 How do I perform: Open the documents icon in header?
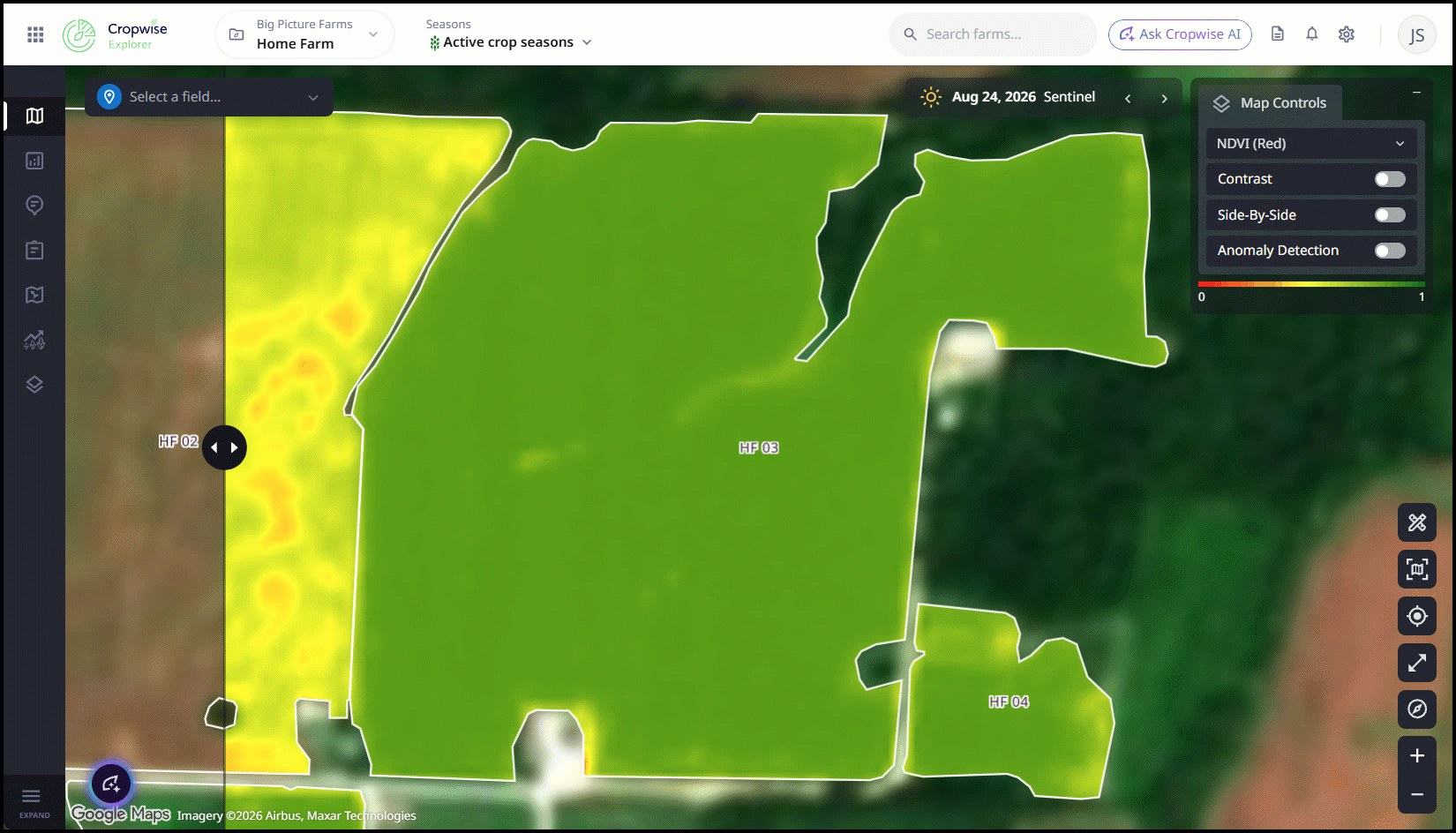[1277, 34]
